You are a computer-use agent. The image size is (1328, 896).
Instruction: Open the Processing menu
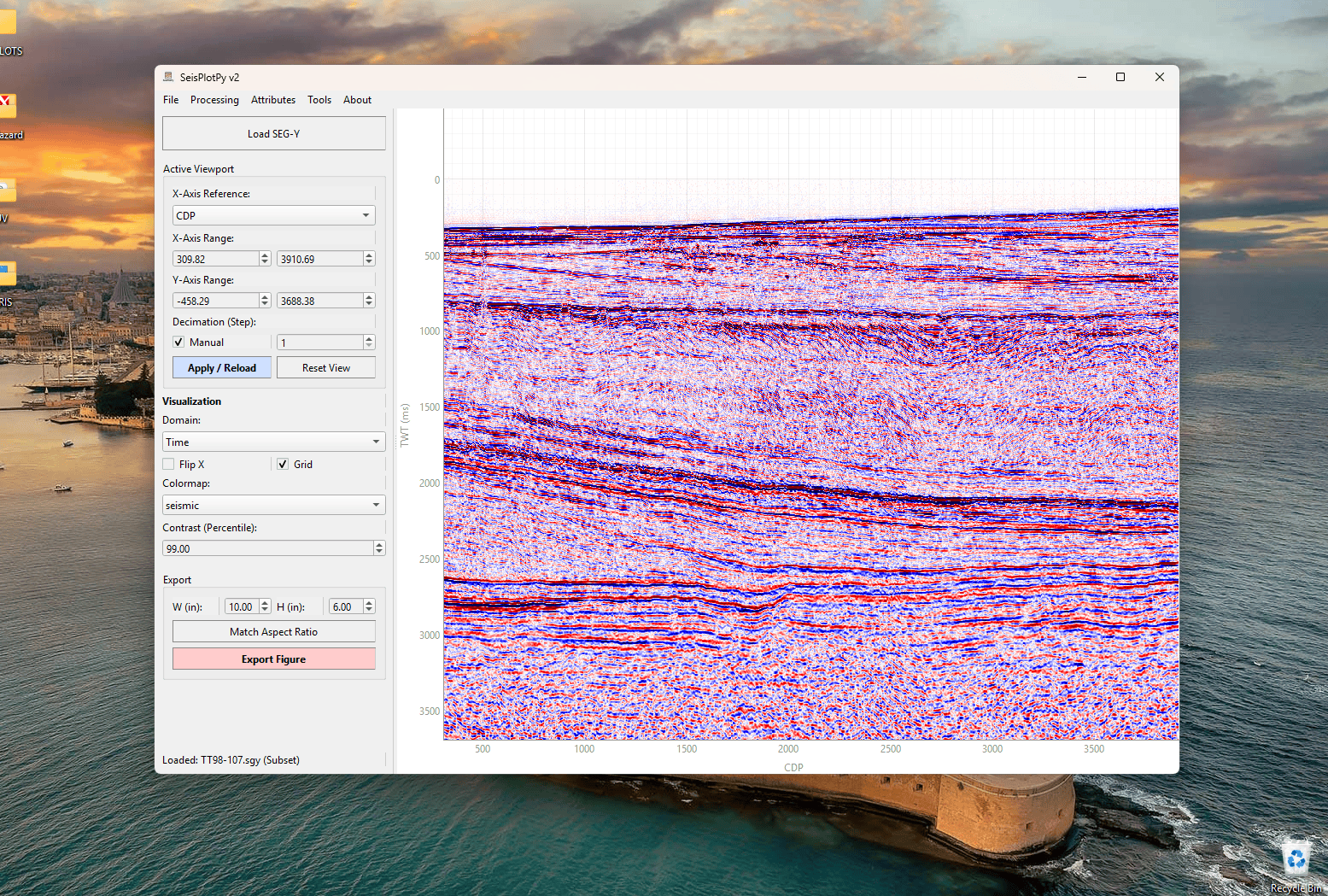point(214,100)
